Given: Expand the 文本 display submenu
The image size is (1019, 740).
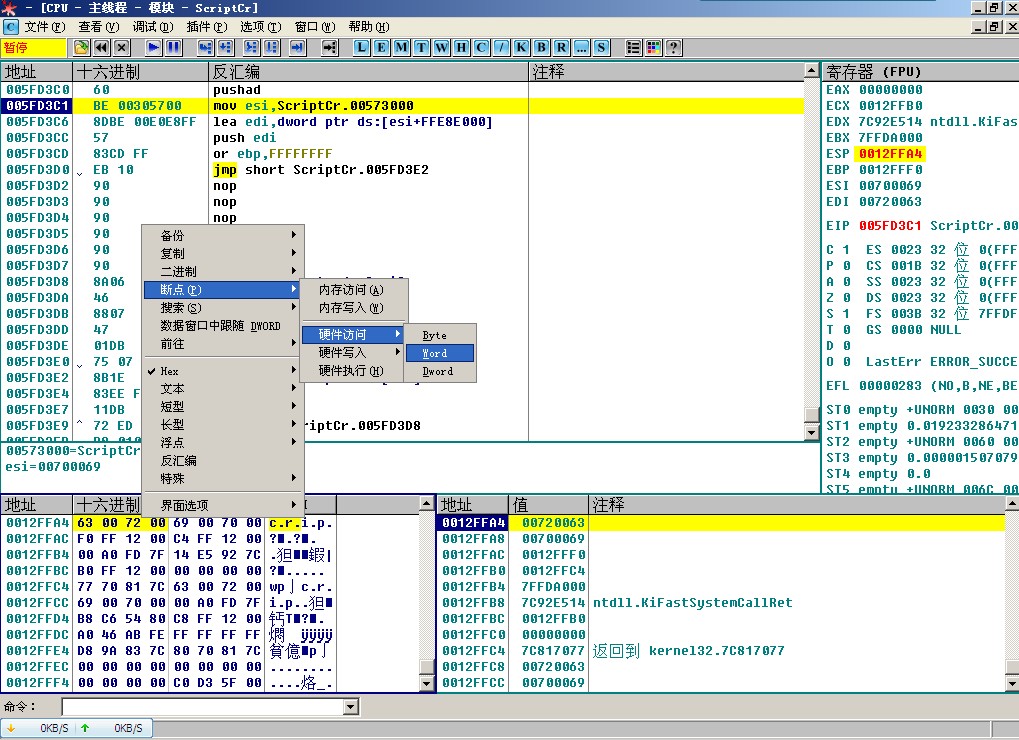Looking at the screenshot, I should pos(222,389).
